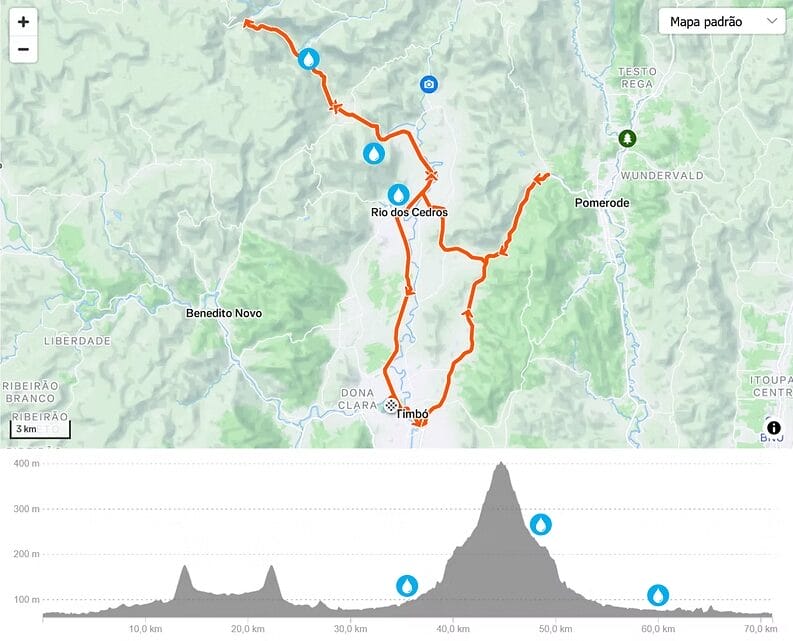Image resolution: width=793 pixels, height=641 pixels.
Task: Zoom in the map with plus button
Action: point(23,22)
